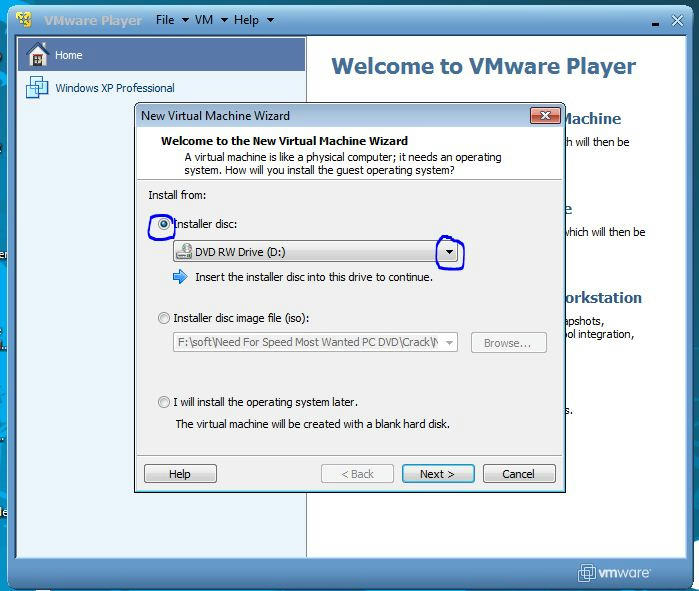
Task: Click the vmware logo in the footer
Action: [614, 572]
